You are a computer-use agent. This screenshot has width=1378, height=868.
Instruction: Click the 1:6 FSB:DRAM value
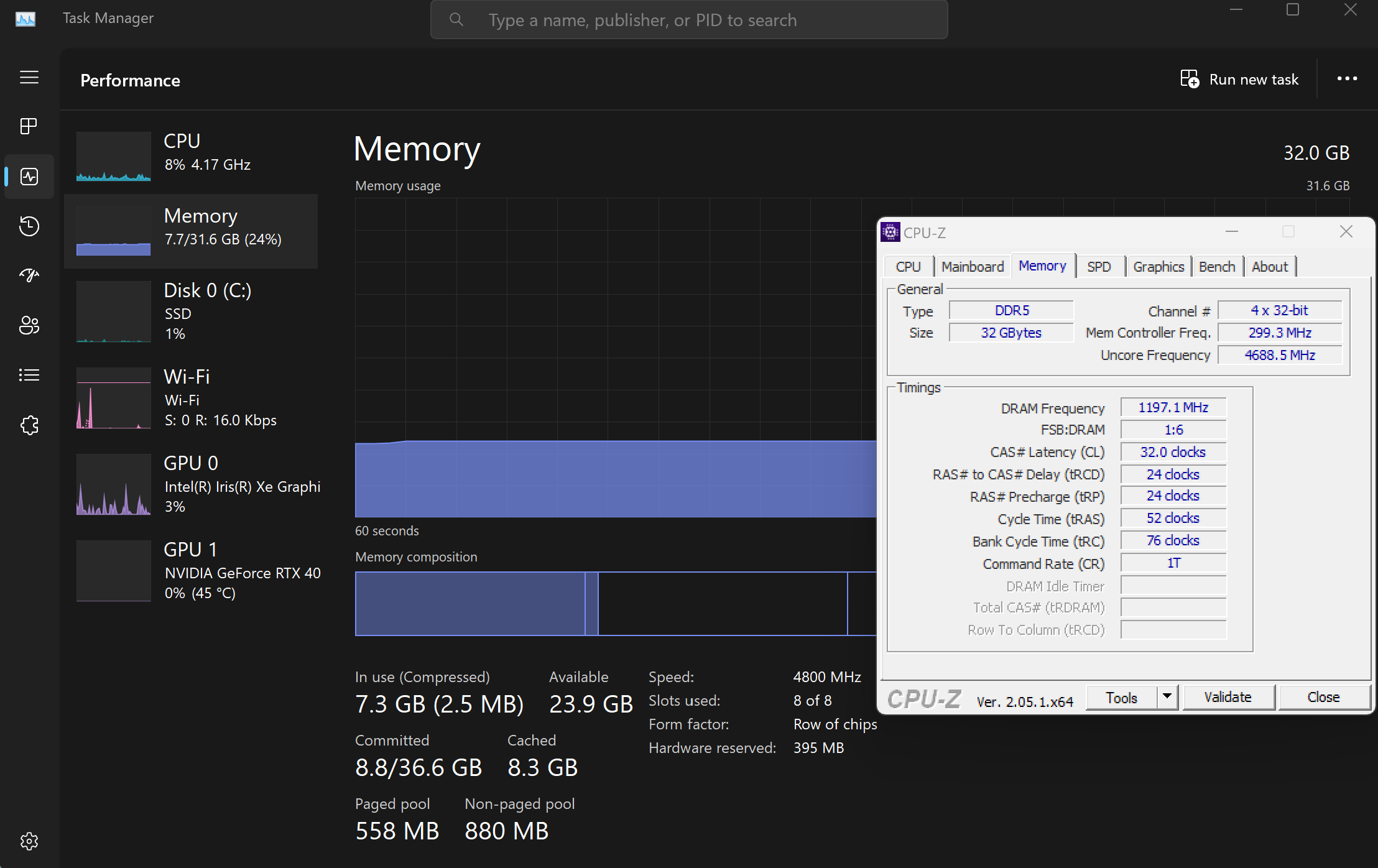(1173, 430)
